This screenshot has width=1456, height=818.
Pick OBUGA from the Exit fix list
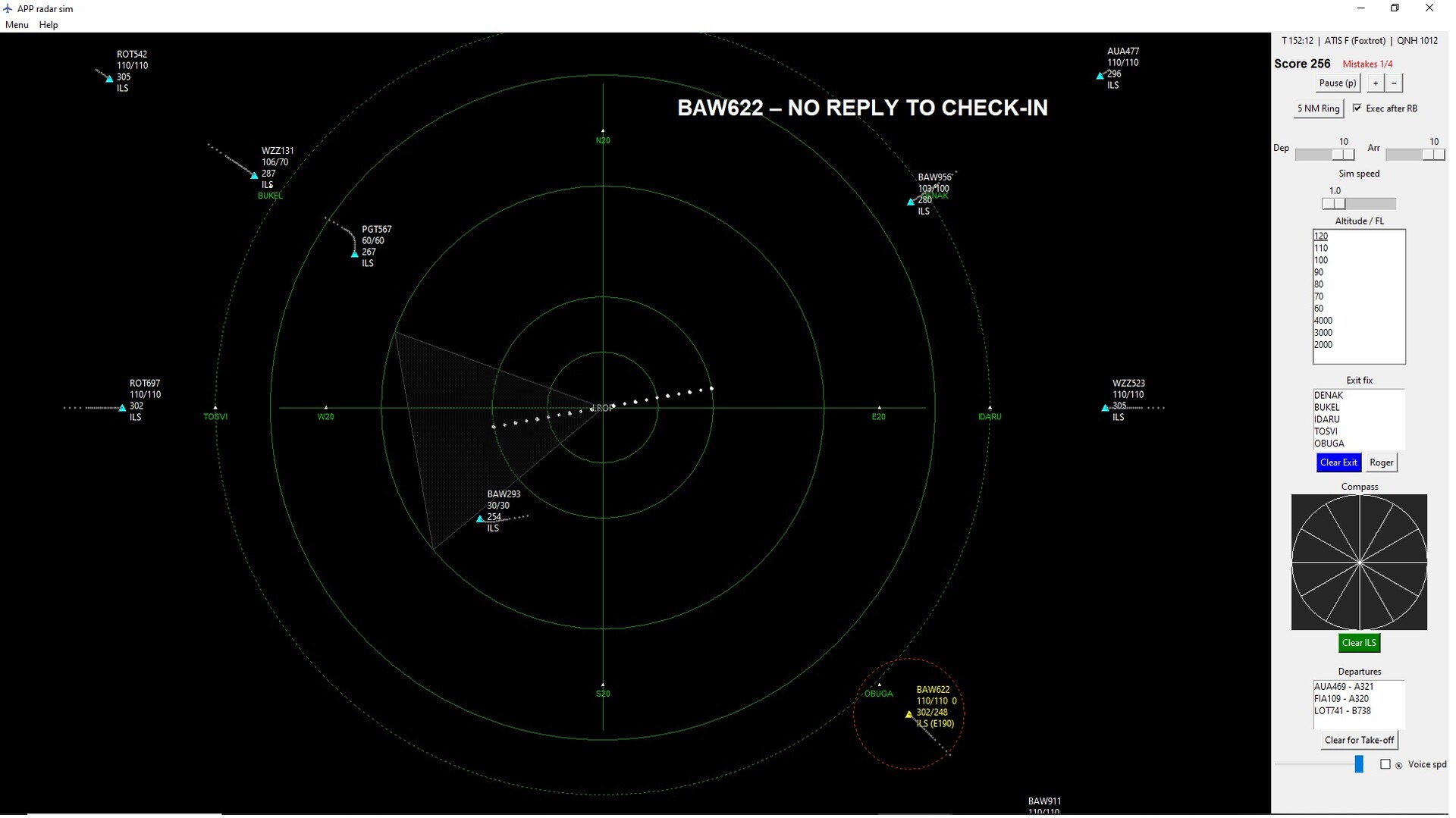click(x=1329, y=443)
